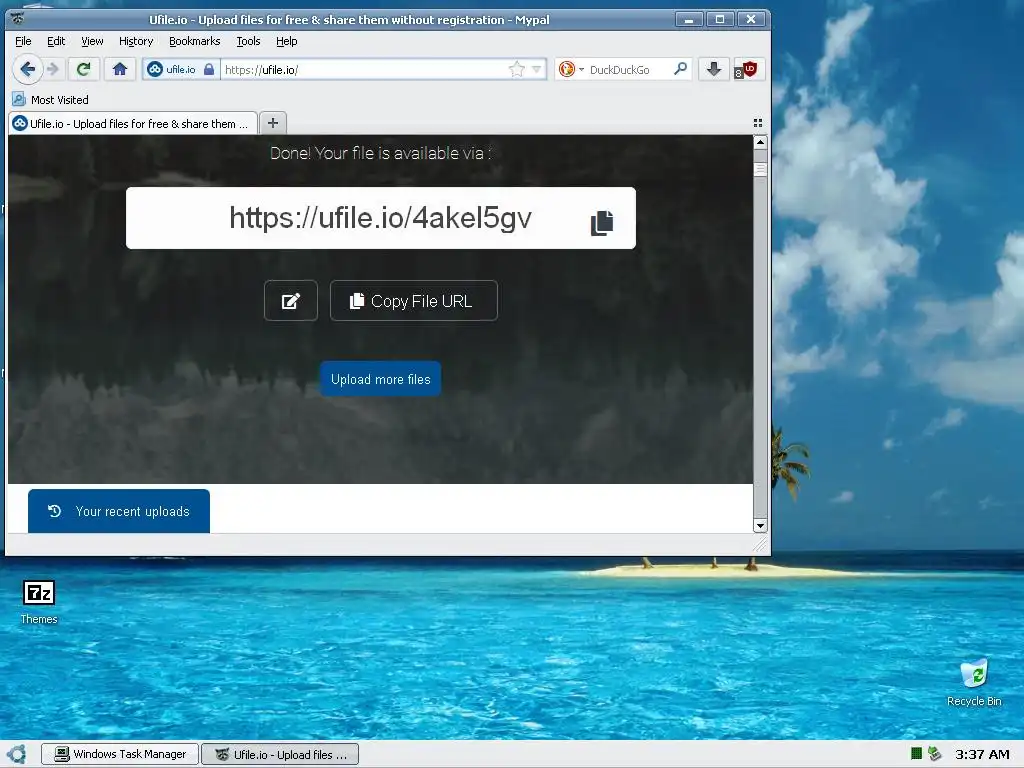1024x768 pixels.
Task: Switch to Windows Task Manager taskbar button
Action: pos(120,754)
